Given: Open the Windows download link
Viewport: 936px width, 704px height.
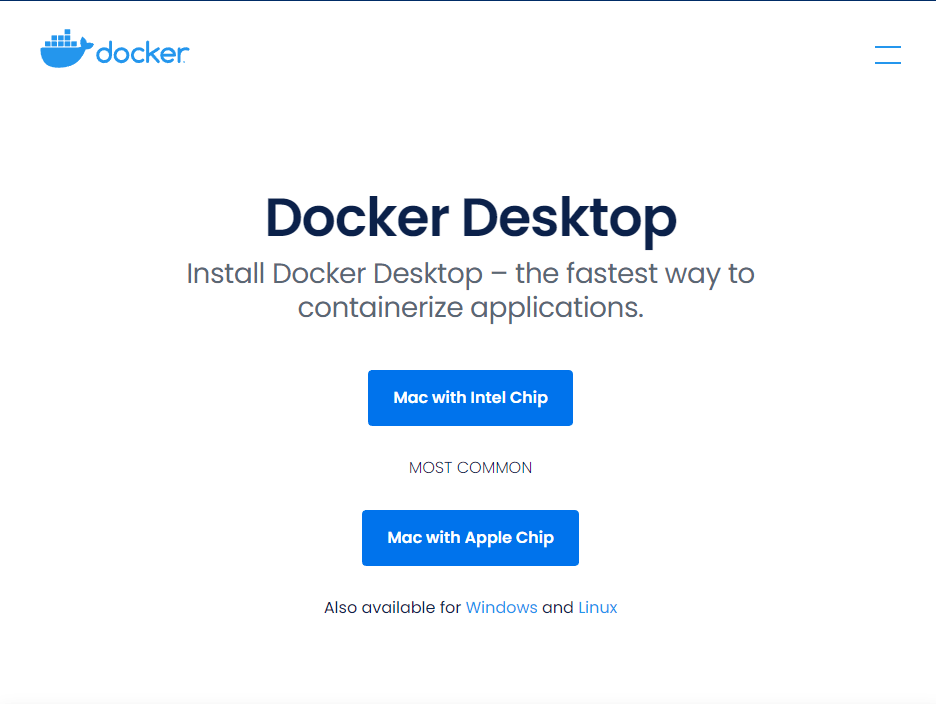Looking at the screenshot, I should pos(501,607).
